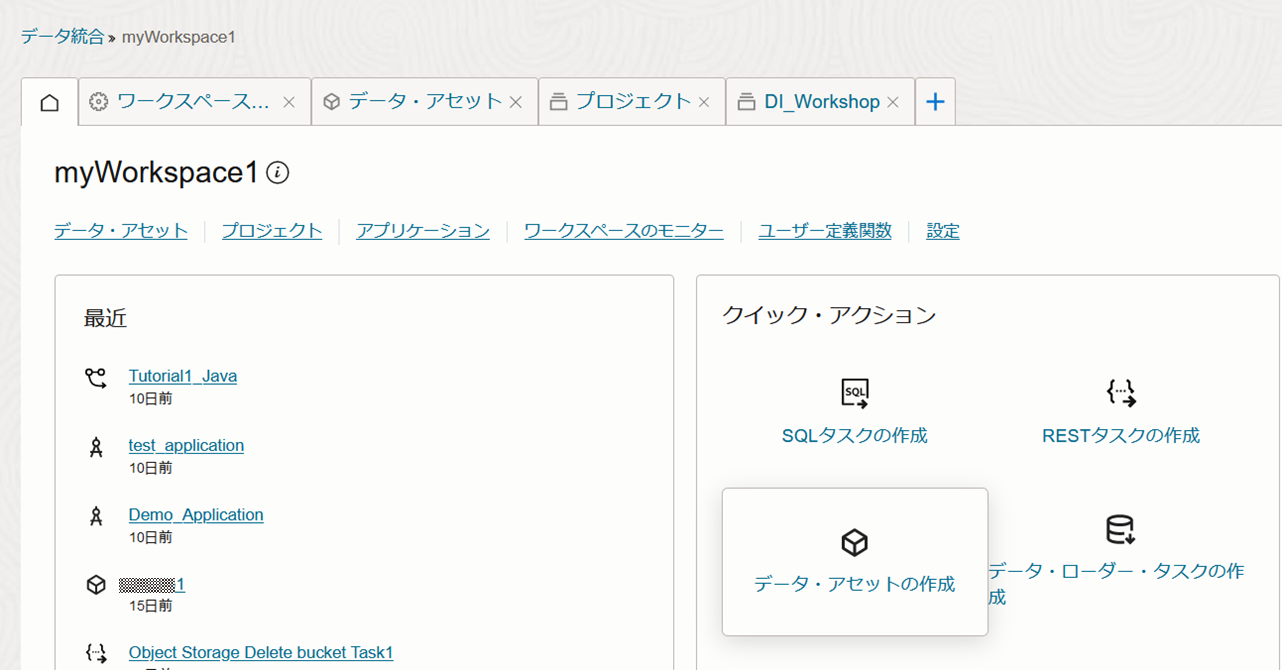Click the cube icon beside the 15日前 item
Viewport: 1282px width, 670px height.
click(x=96, y=585)
